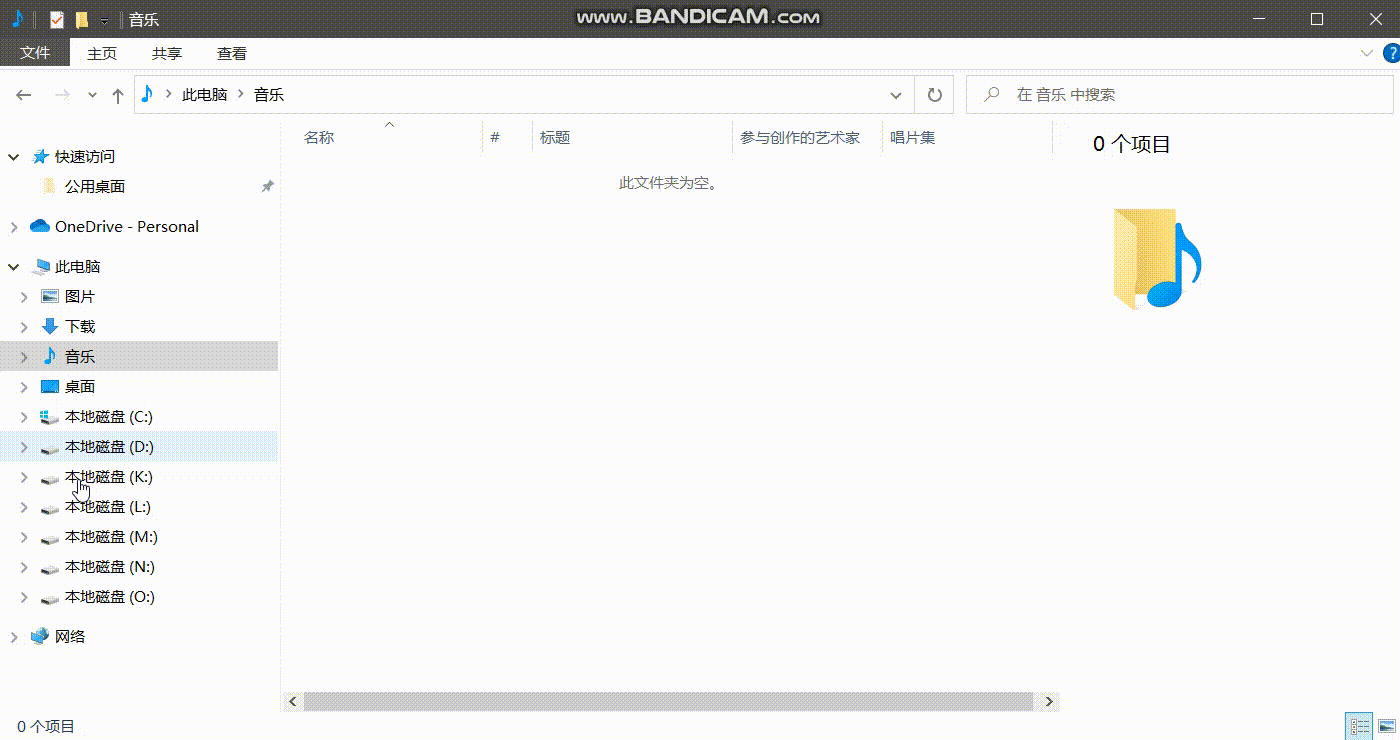The image size is (1400, 740).
Task: Switch to large thumbnails view icon
Action: click(x=1386, y=726)
